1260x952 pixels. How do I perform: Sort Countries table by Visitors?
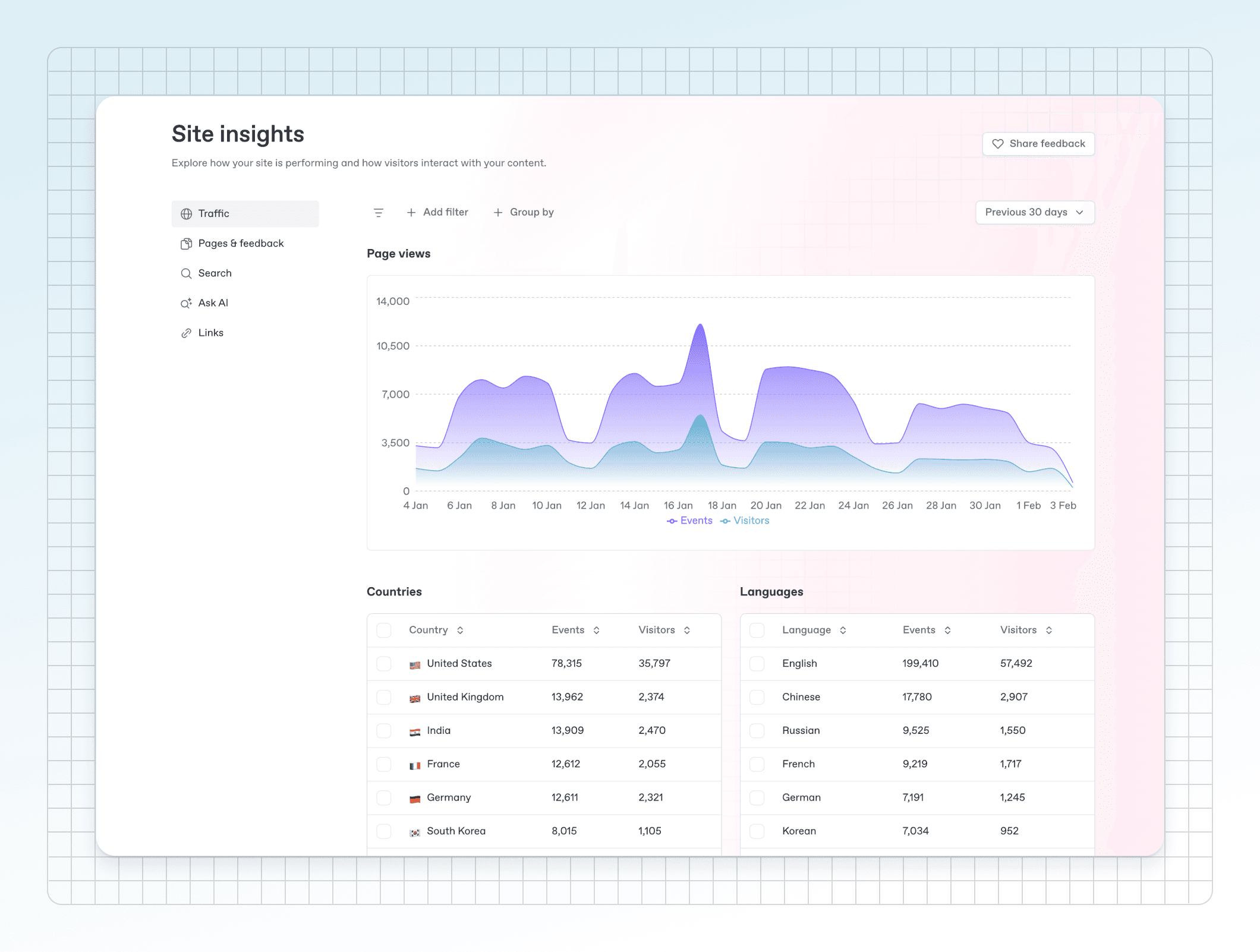[x=664, y=630]
